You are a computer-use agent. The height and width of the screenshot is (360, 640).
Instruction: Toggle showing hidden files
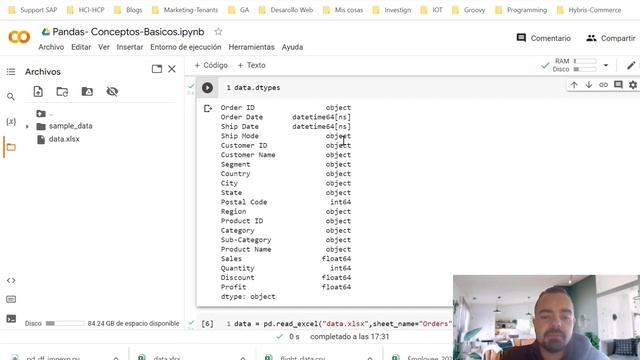112,91
